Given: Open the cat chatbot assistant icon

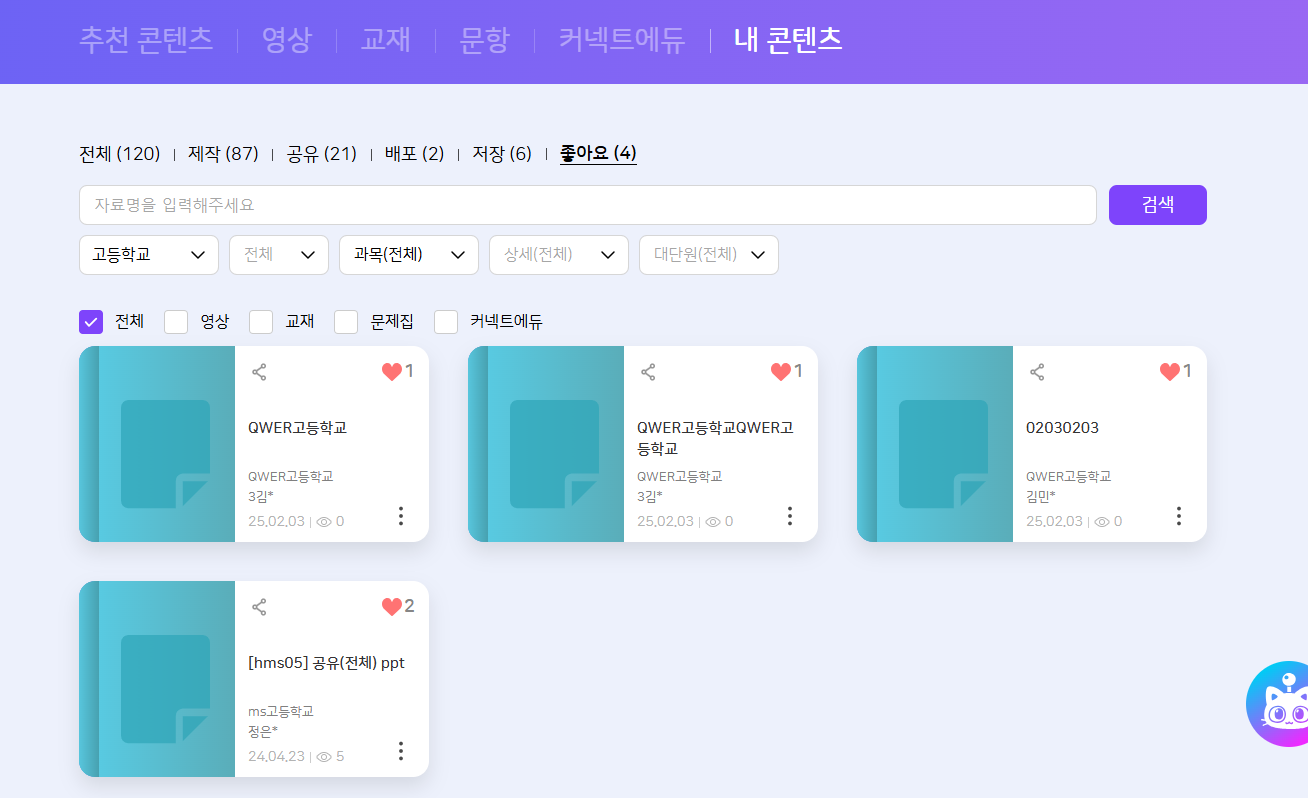Looking at the screenshot, I should [x=1282, y=705].
